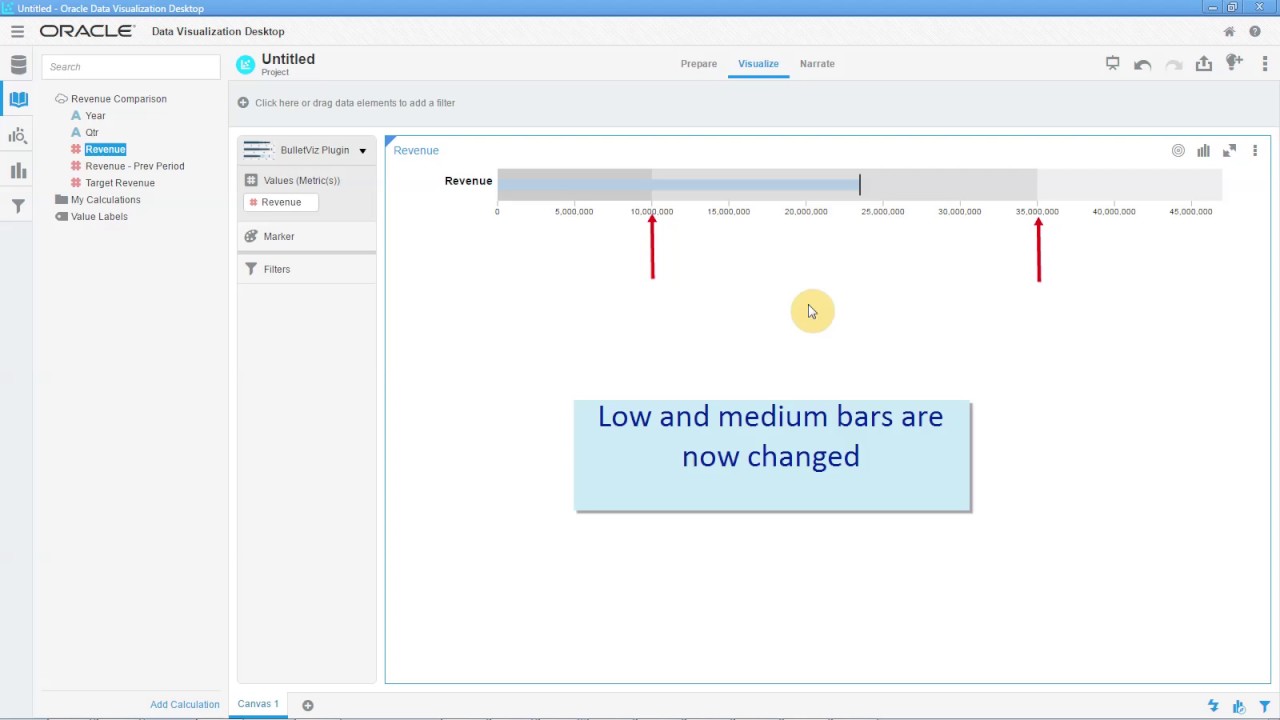Undo last edit with undo arrow

1142,64
